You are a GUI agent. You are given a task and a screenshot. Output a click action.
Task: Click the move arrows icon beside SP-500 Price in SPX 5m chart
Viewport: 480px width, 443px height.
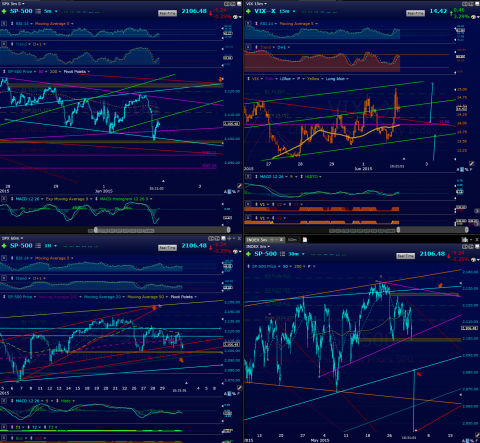click(x=4, y=72)
